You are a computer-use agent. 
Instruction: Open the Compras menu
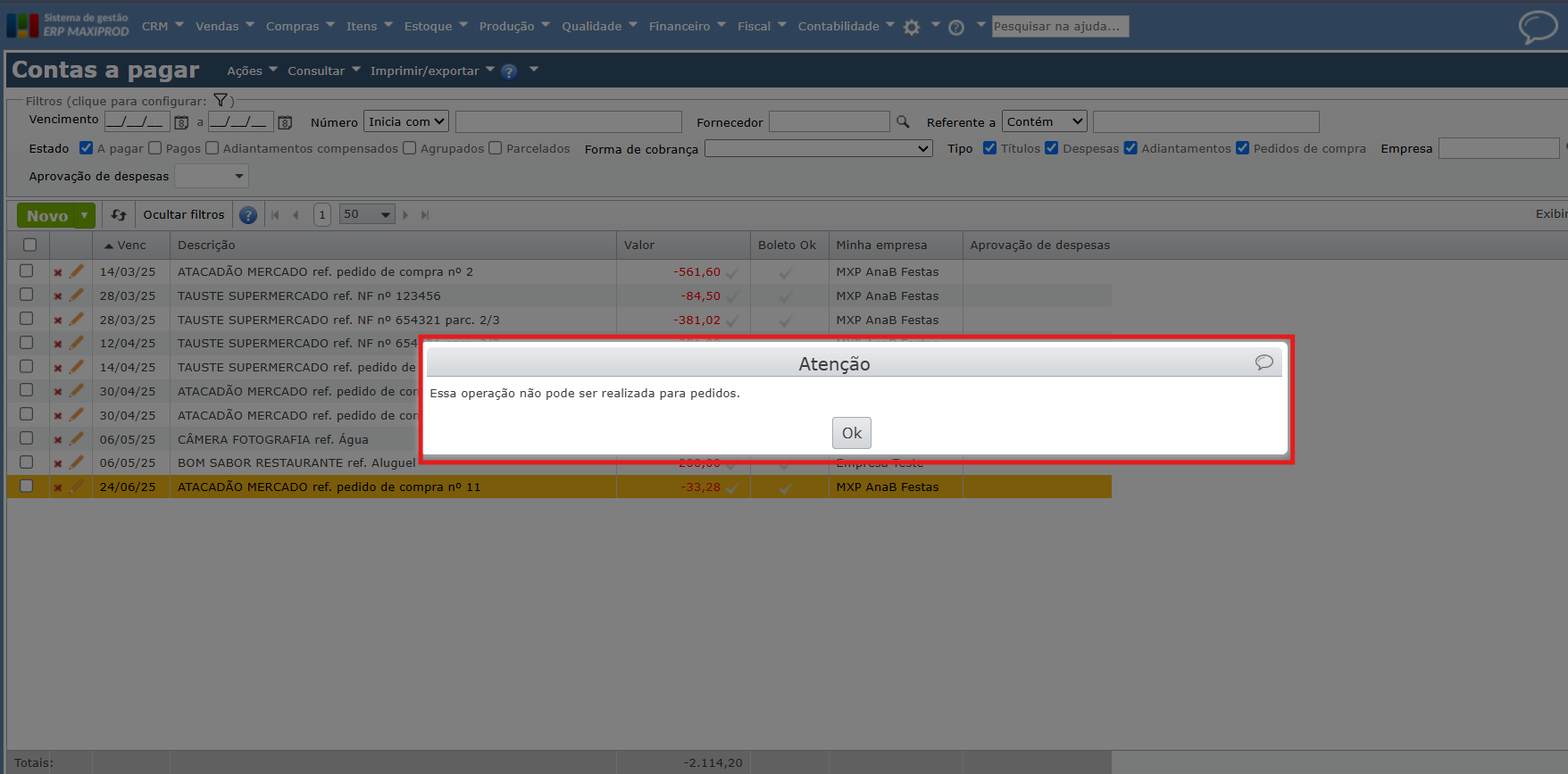pos(300,26)
